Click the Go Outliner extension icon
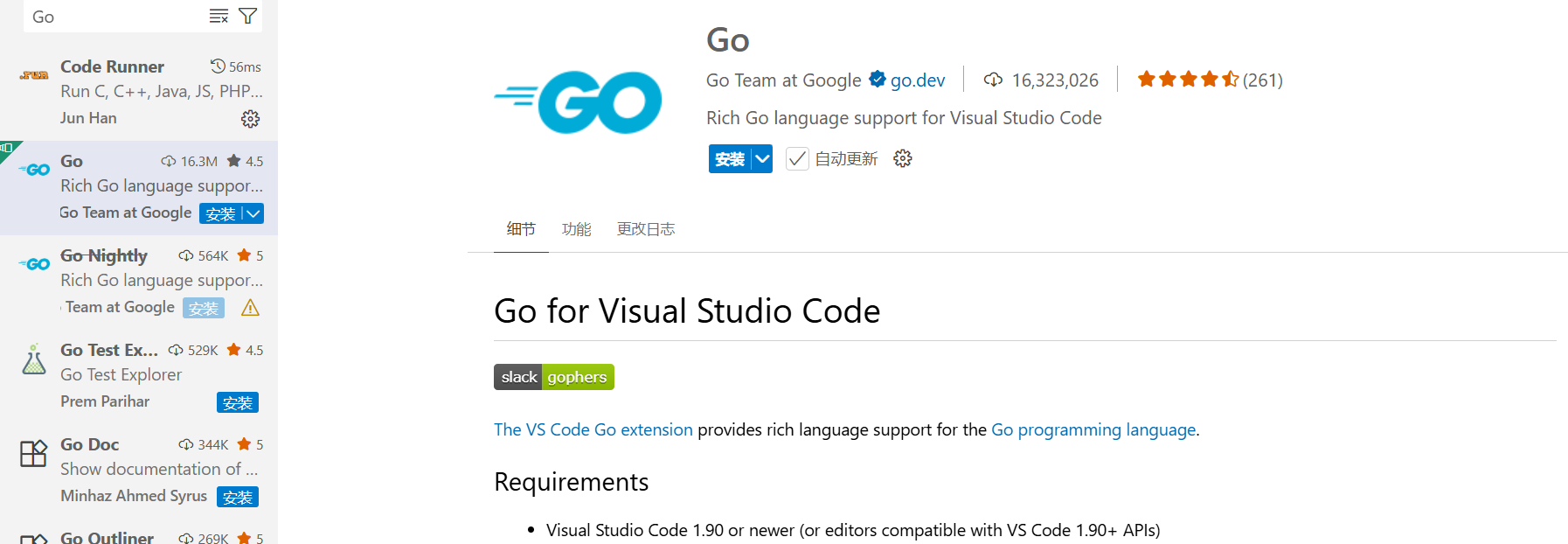Viewport: 1568px width, 544px height. [x=33, y=540]
